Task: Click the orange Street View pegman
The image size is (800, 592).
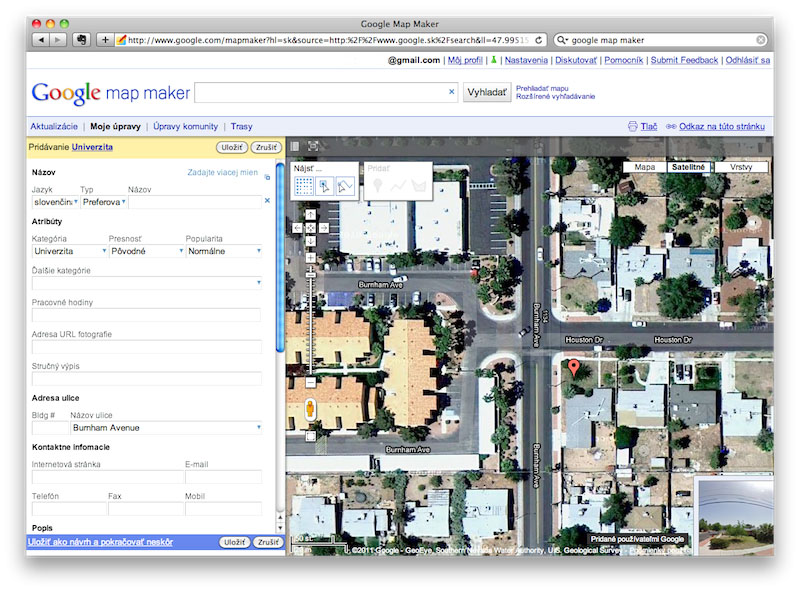Action: click(310, 409)
